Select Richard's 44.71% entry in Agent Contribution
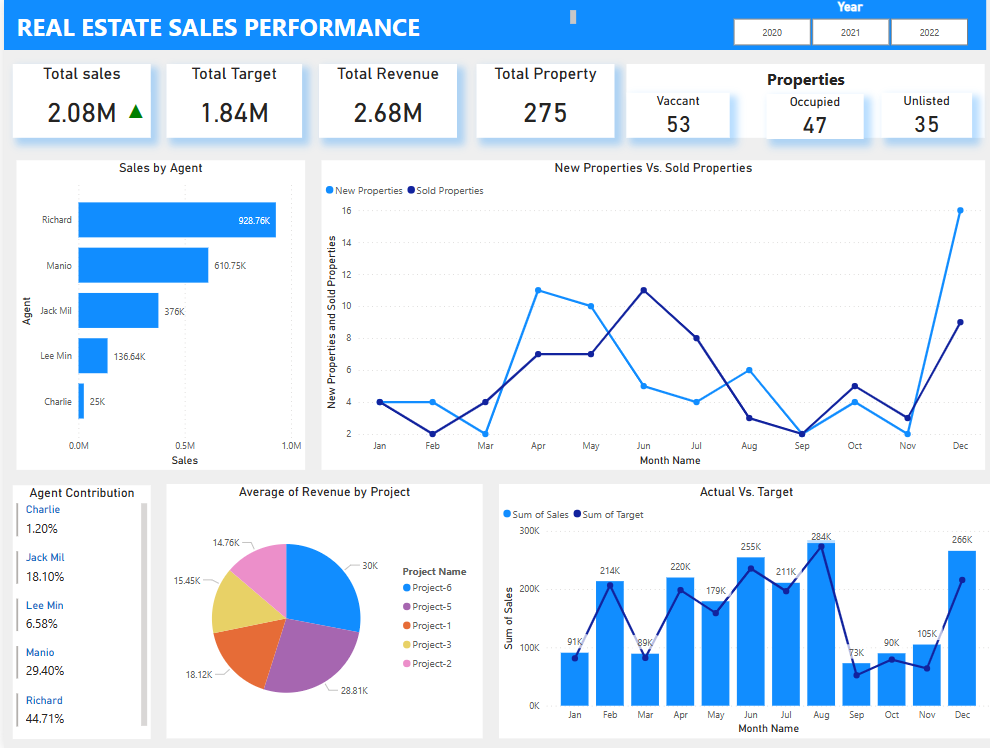The width and height of the screenshot is (990, 748). [44, 709]
